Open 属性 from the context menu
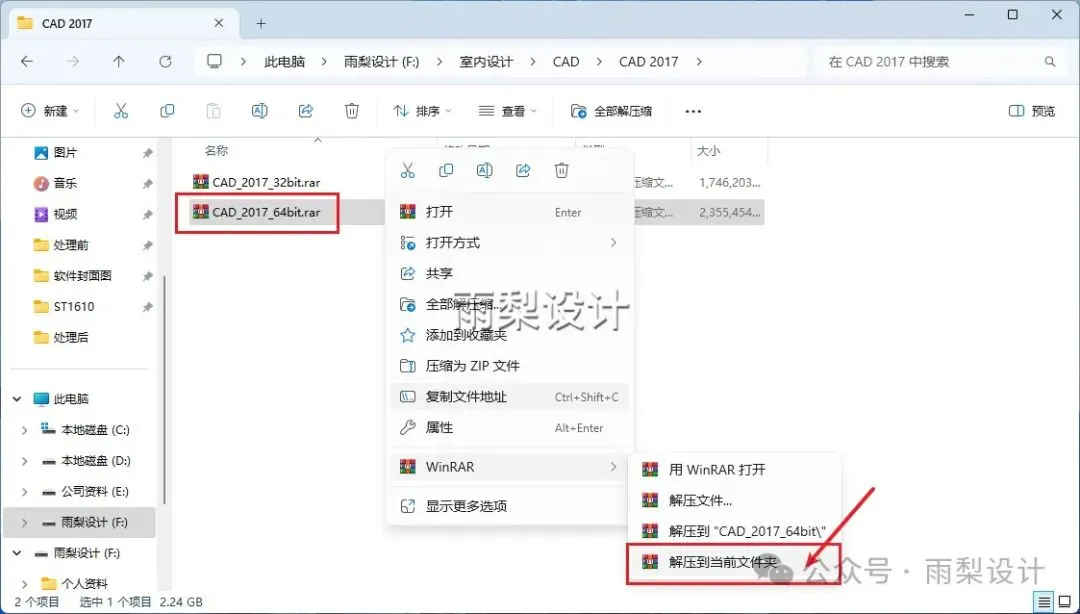 pos(510,427)
